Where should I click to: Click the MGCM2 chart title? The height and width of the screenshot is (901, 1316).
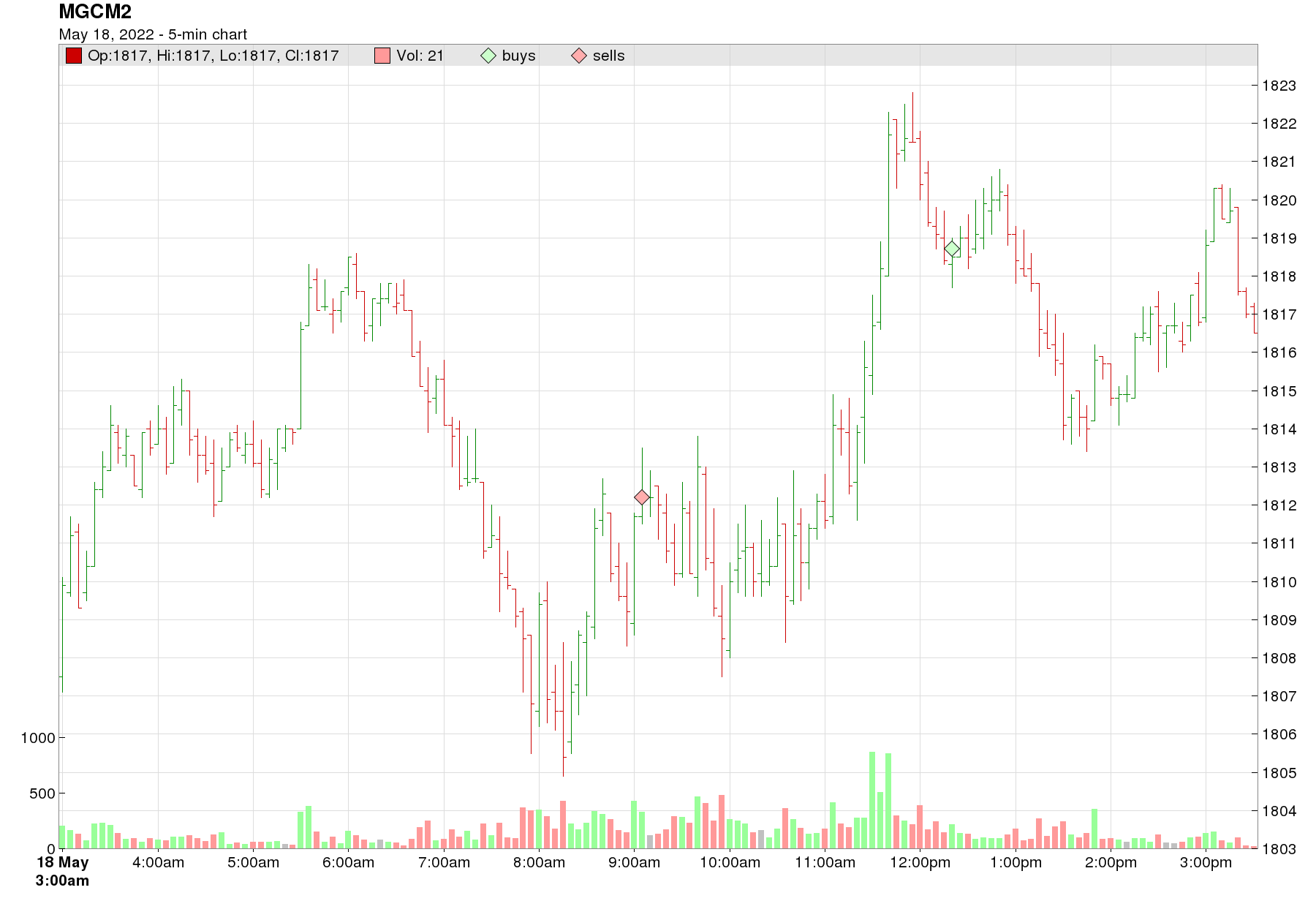pyautogui.click(x=95, y=12)
